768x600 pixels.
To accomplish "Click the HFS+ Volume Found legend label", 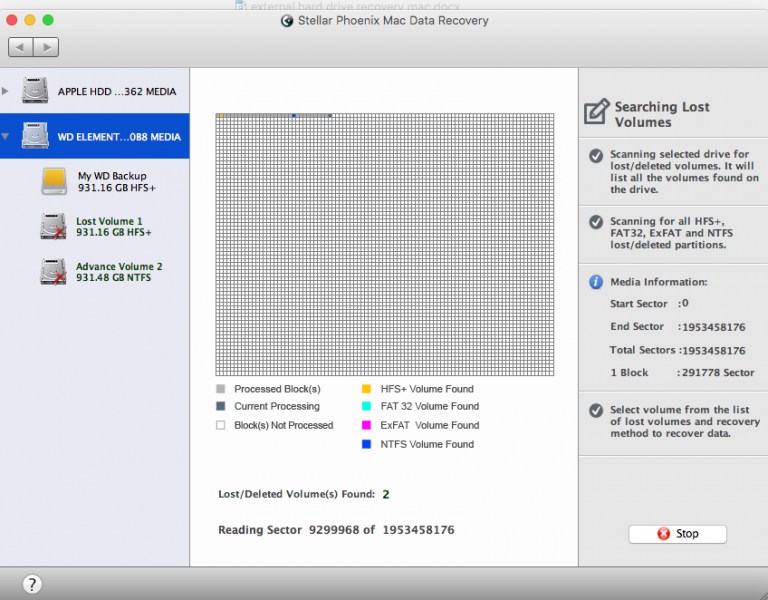I will coord(427,389).
